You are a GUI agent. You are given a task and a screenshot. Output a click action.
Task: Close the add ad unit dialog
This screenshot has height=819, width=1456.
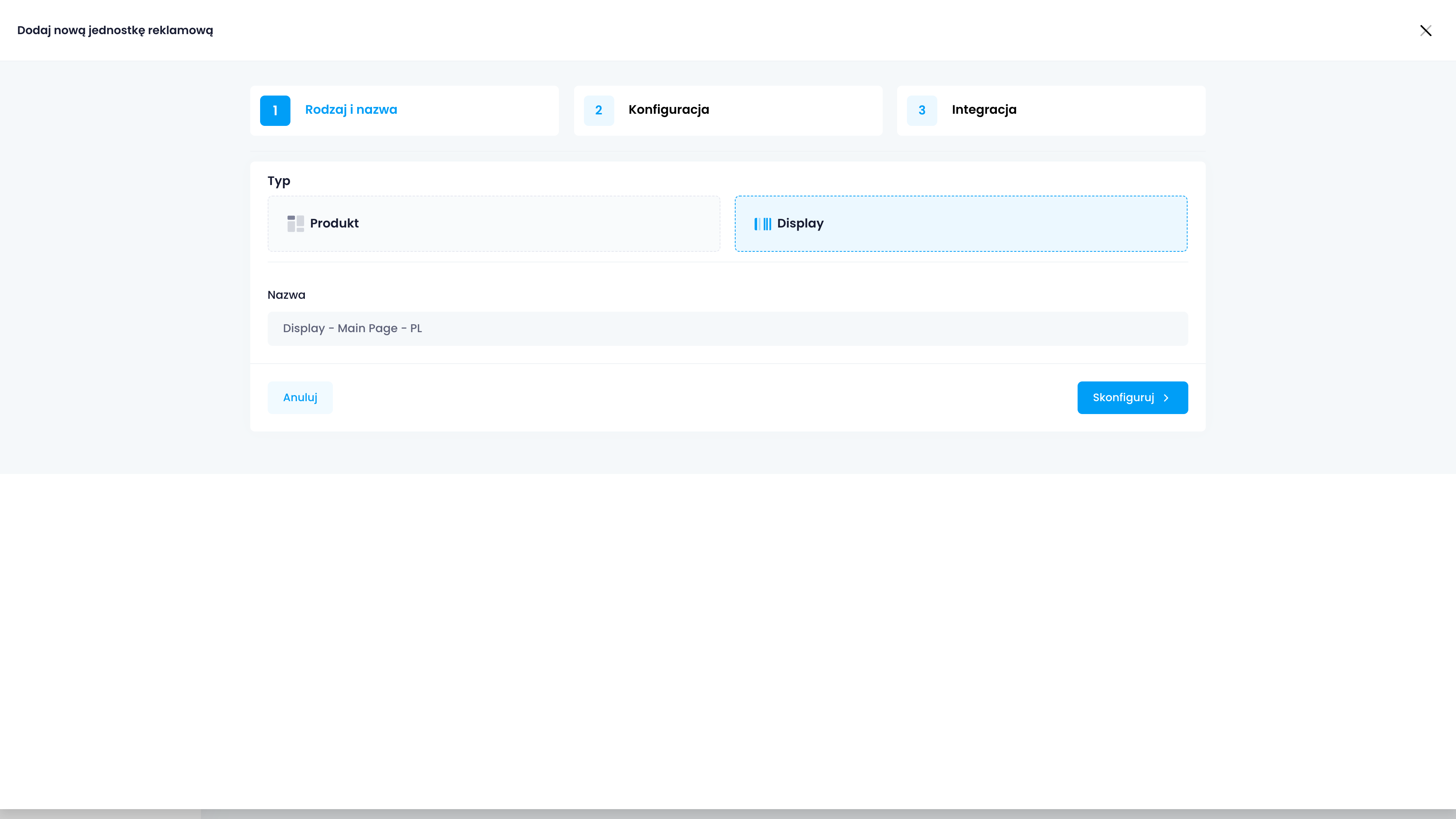point(1426,30)
